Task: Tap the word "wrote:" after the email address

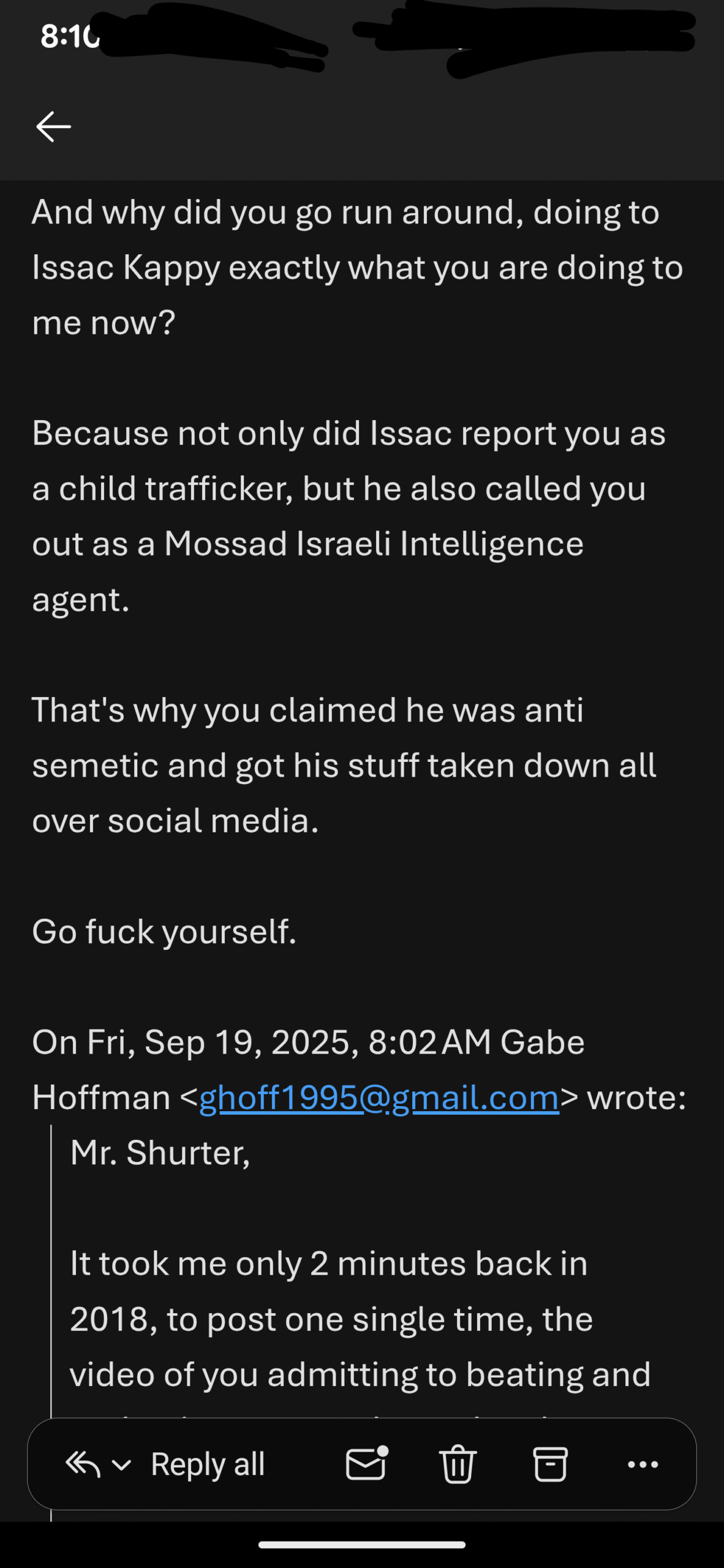Action: pyautogui.click(x=636, y=1097)
